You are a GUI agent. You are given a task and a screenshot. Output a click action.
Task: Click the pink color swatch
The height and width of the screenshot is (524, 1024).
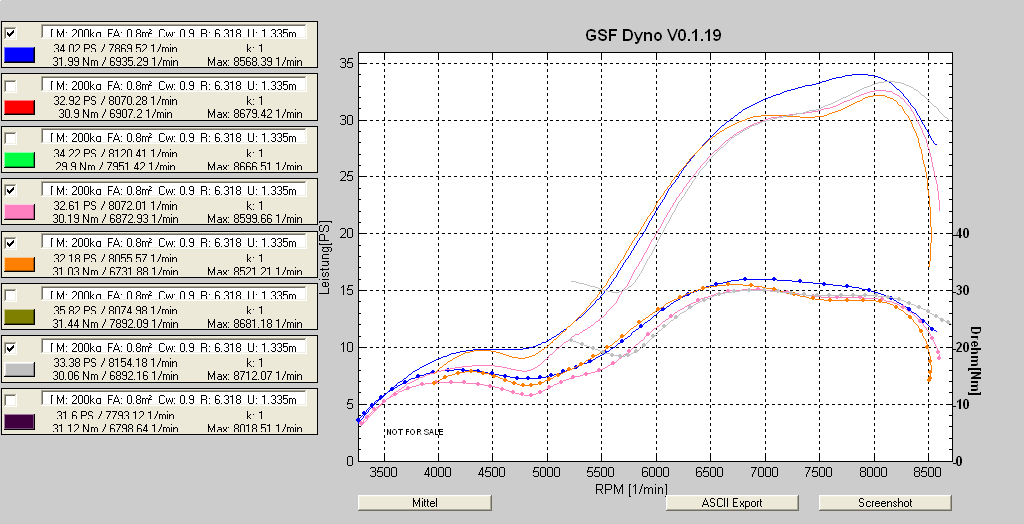(20, 212)
